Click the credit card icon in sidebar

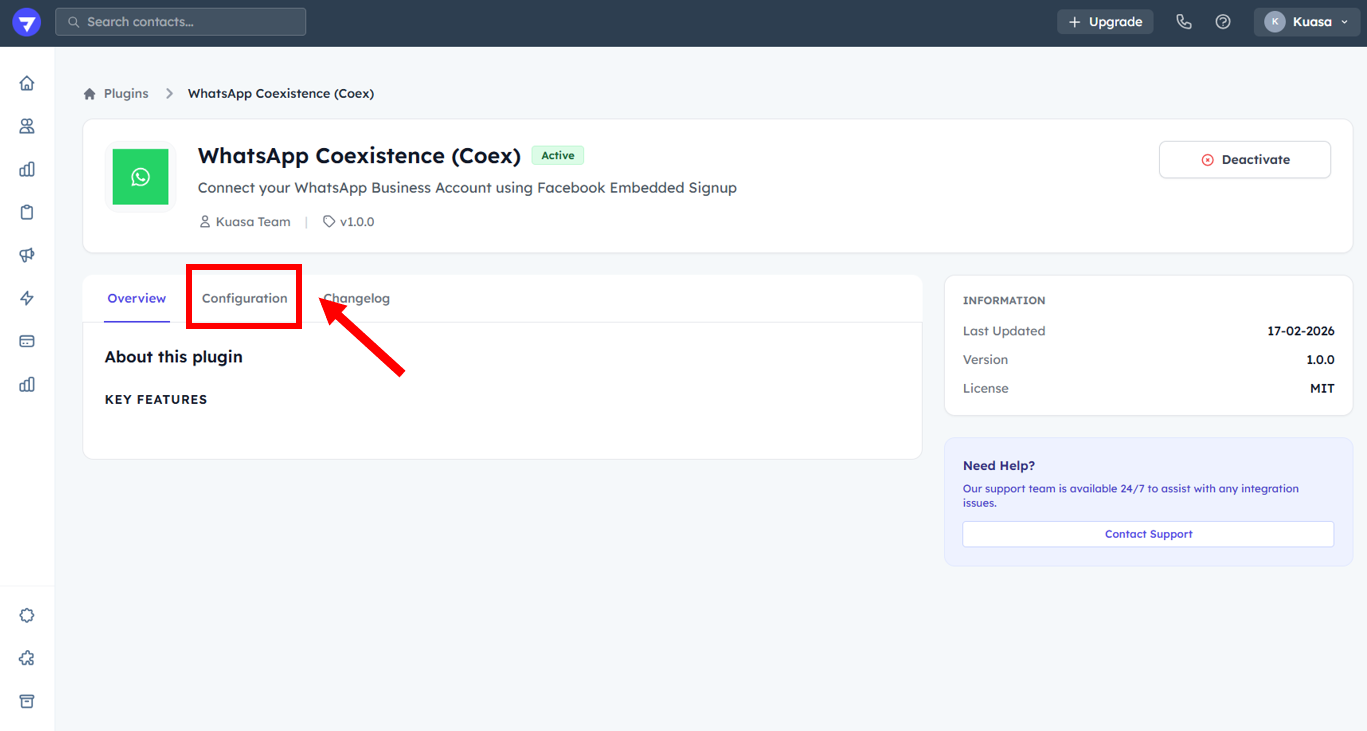coord(27,341)
